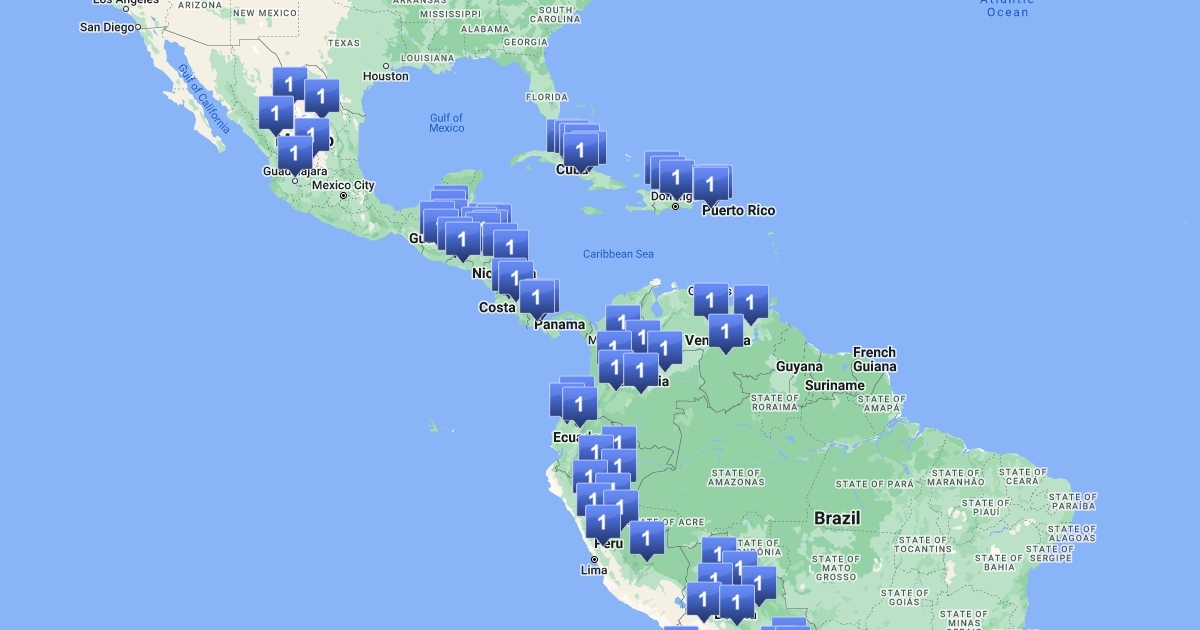Click the marker beside Puerto Rico
This screenshot has height=630, width=1200.
(710, 184)
